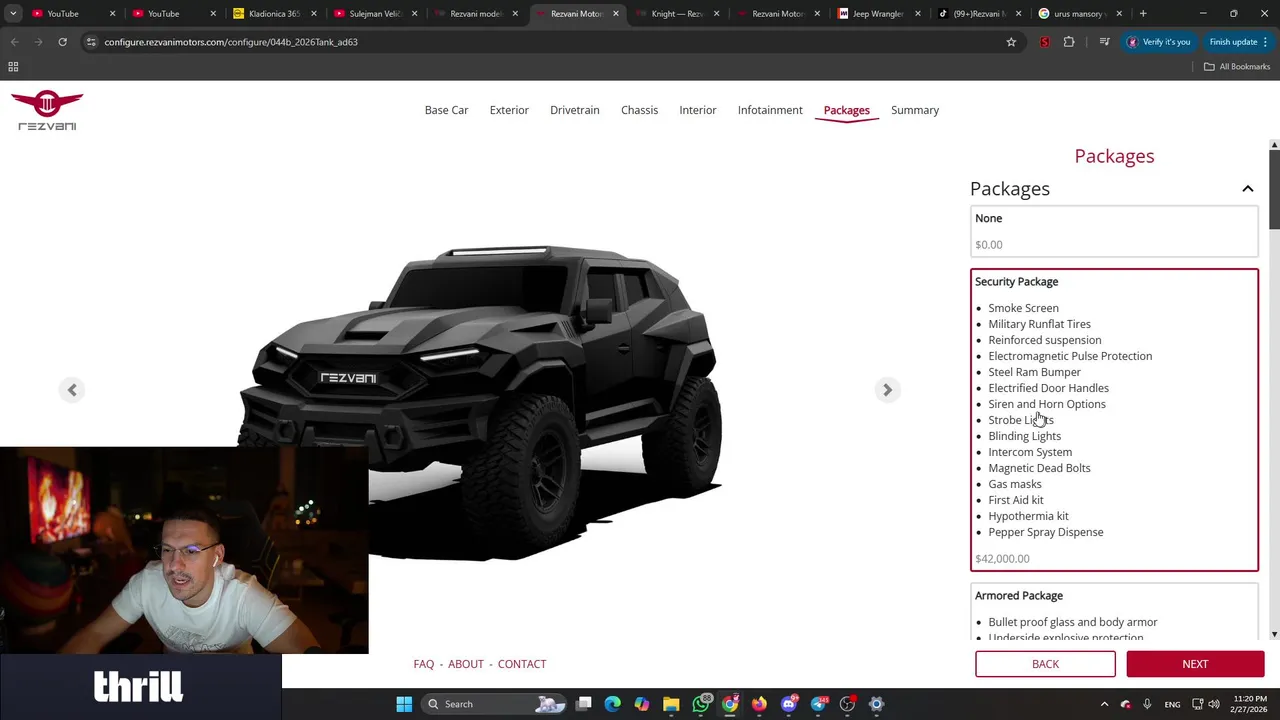
Task: Go forward in browser history
Action: 38,42
